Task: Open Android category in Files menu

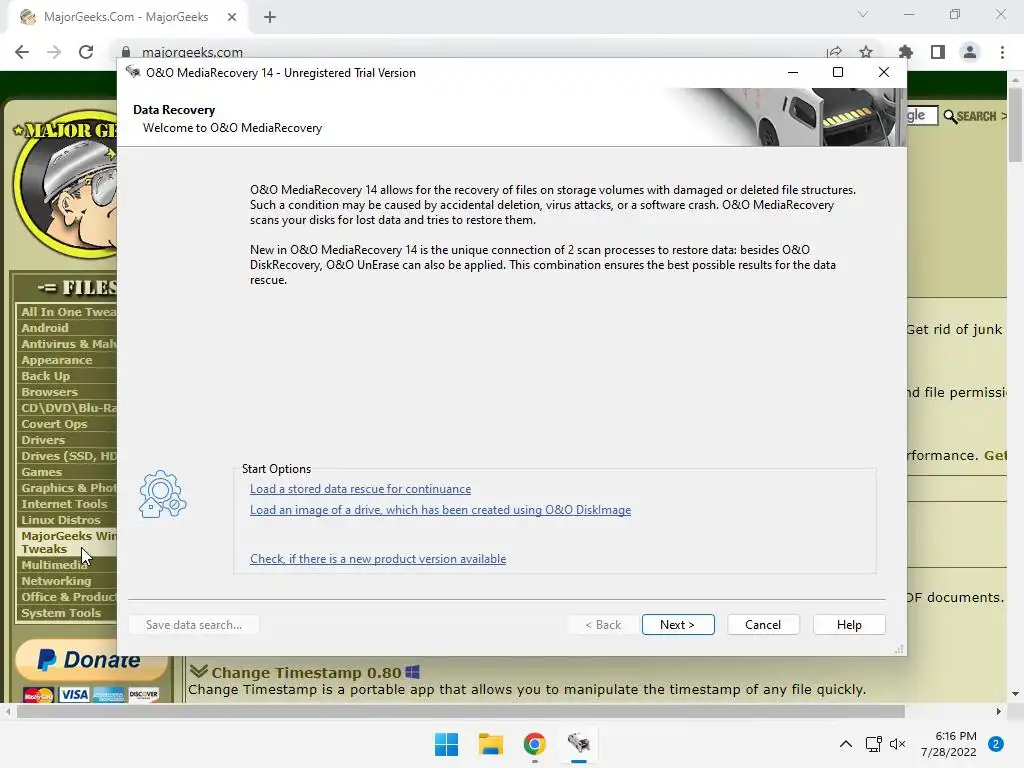Action: [x=44, y=328]
